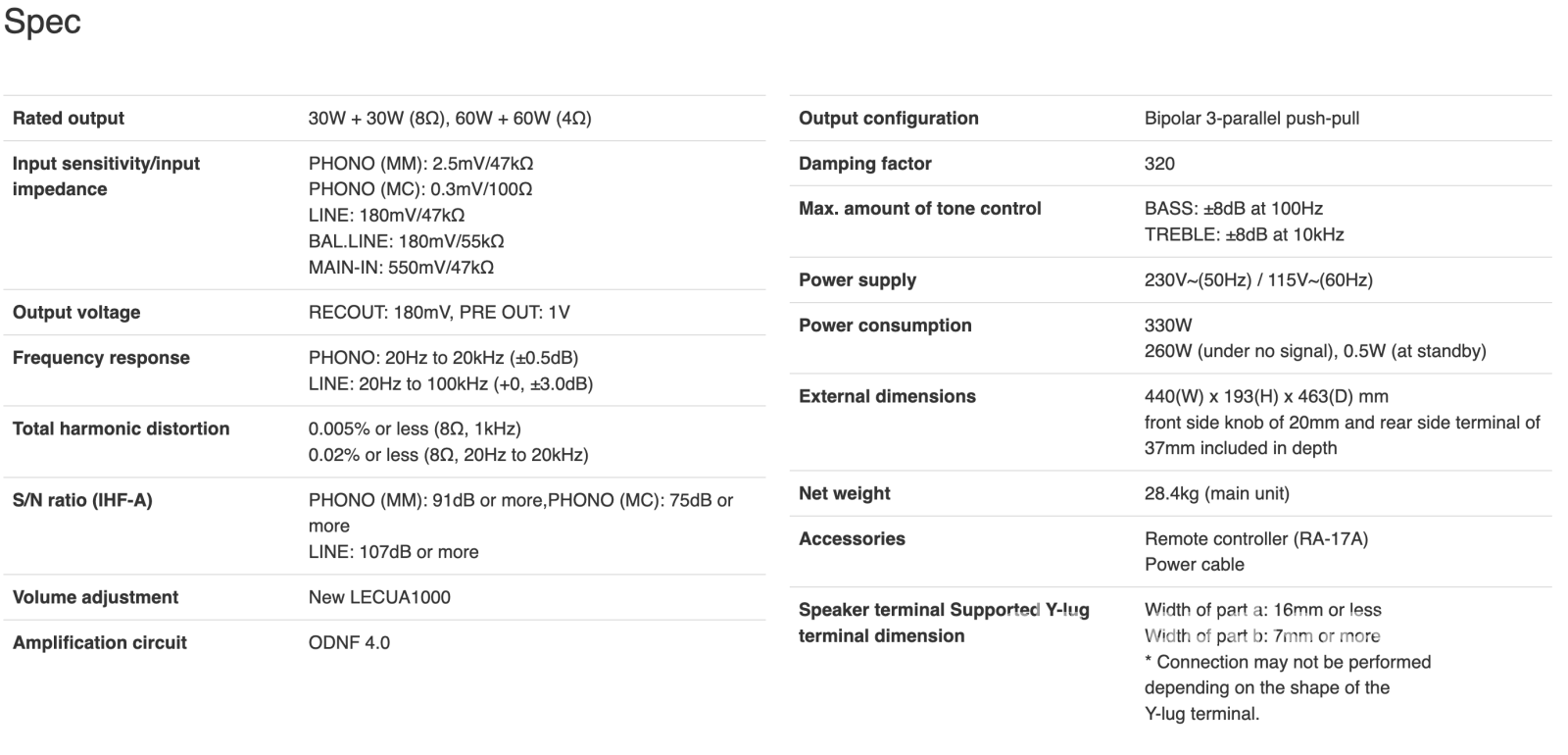Select the Total harmonic distortion label
The image size is (1568, 755).
point(121,428)
